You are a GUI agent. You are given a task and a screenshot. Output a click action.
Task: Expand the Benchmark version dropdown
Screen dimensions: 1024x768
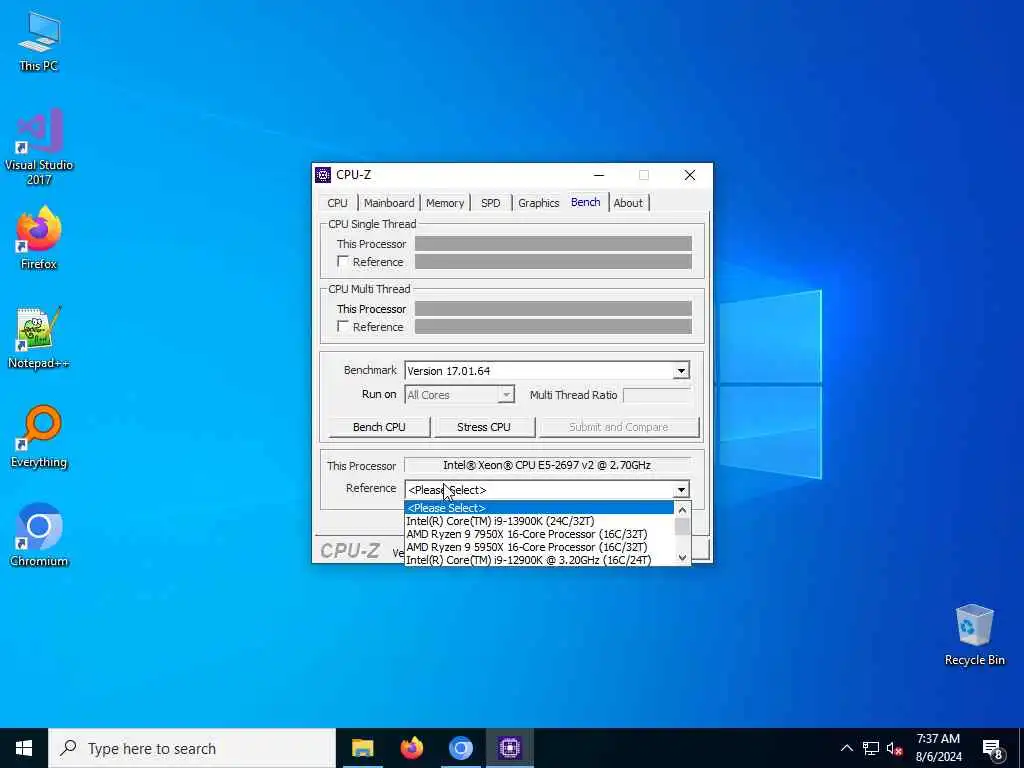click(x=681, y=371)
